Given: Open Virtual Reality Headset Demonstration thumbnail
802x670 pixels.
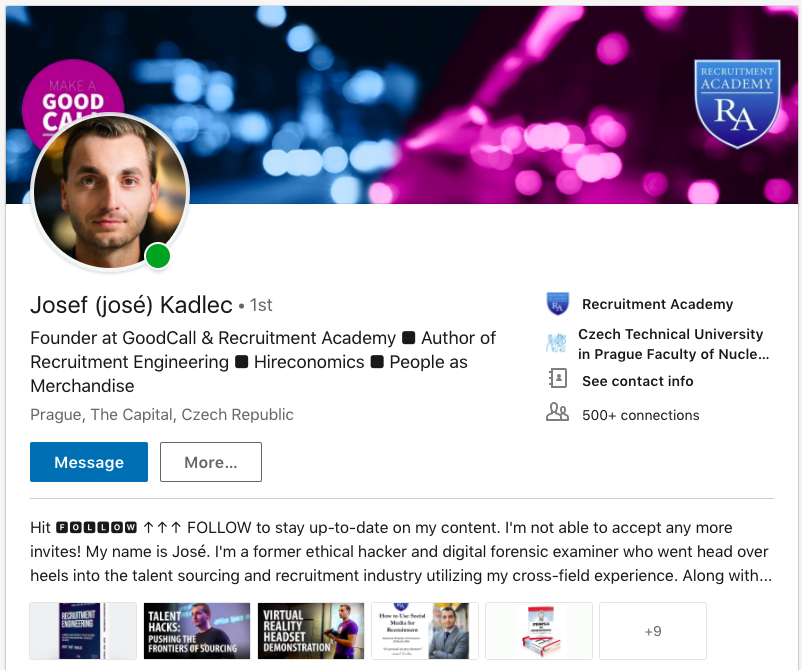Looking at the screenshot, I should [311, 631].
